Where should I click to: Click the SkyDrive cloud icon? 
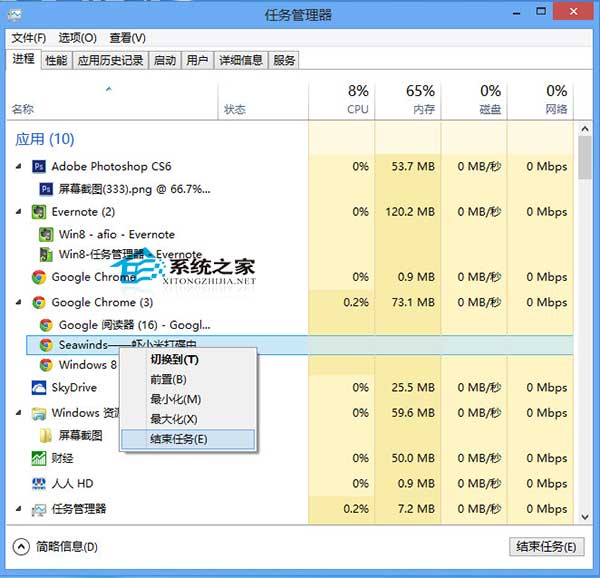(39, 388)
